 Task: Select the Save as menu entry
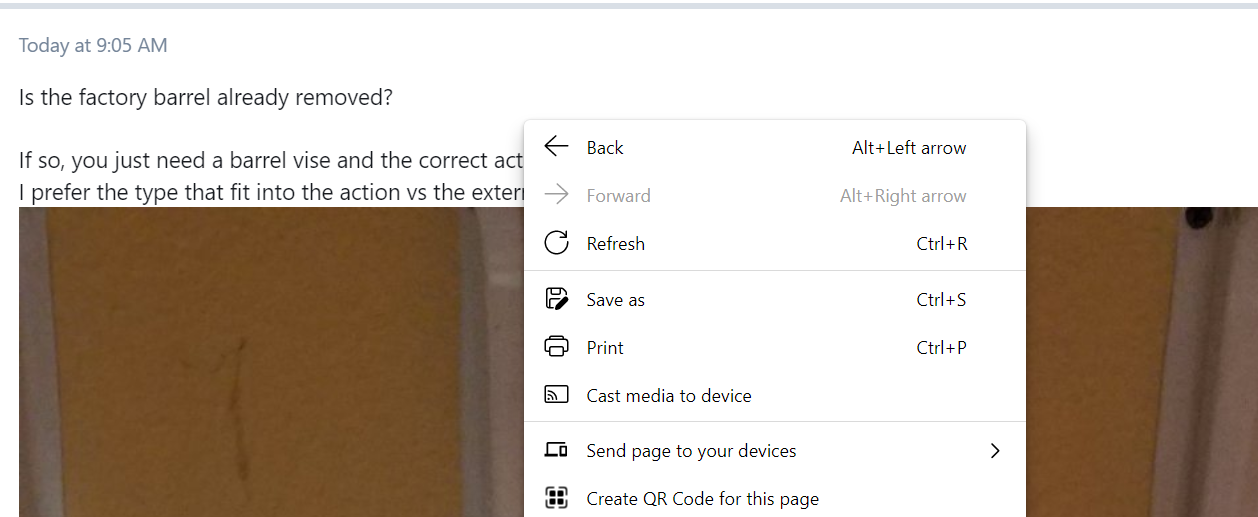pos(775,299)
